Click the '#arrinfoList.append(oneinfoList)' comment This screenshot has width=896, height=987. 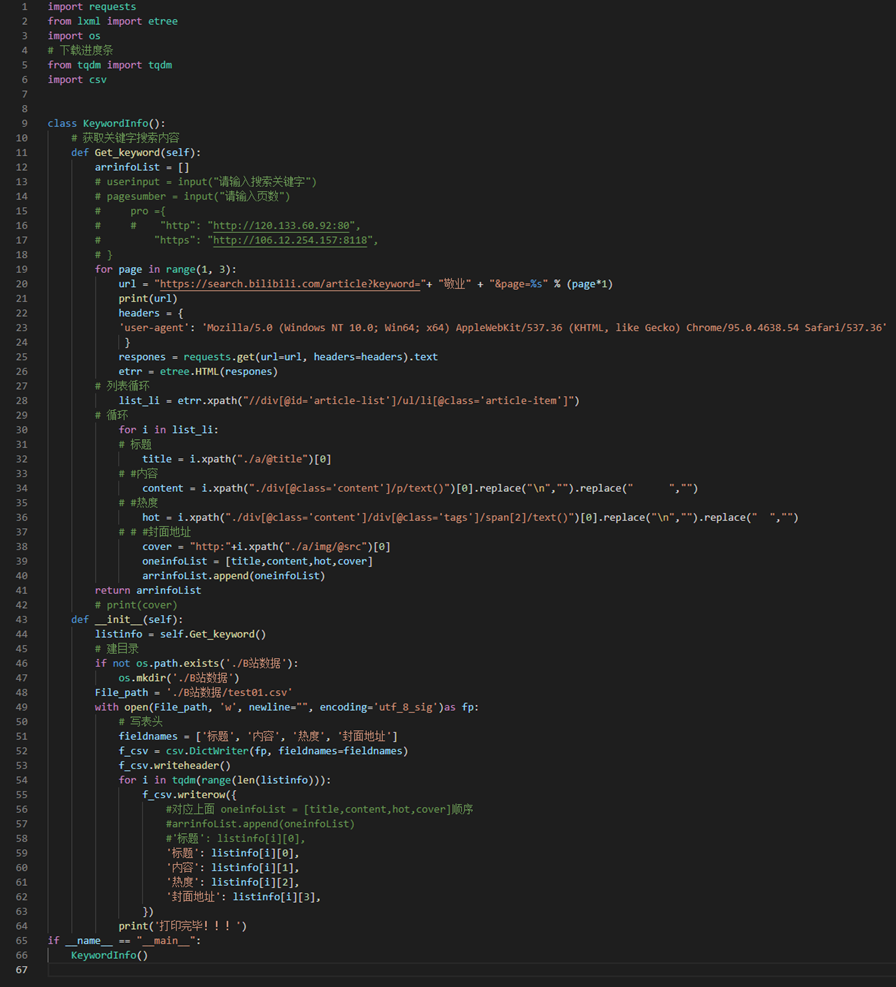pyautogui.click(x=260, y=823)
